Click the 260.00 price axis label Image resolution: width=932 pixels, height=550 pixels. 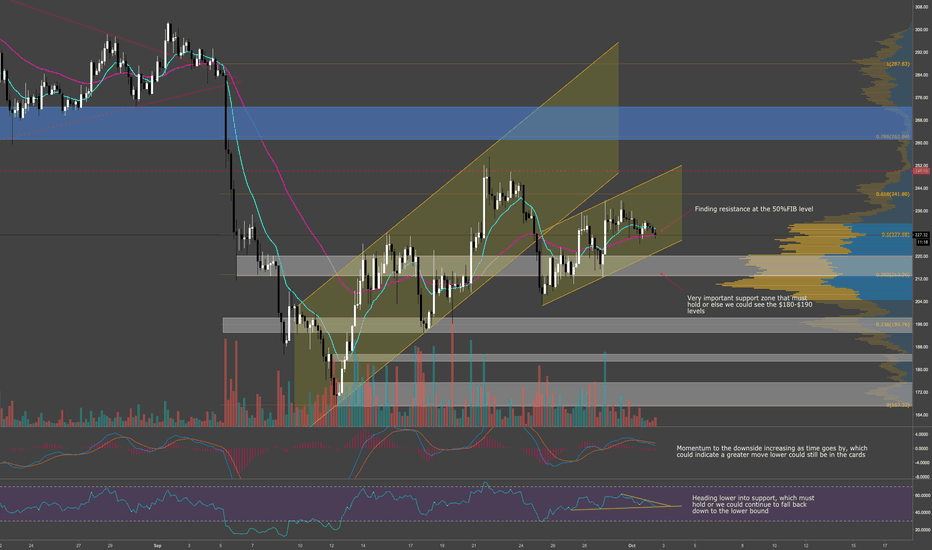click(922, 143)
